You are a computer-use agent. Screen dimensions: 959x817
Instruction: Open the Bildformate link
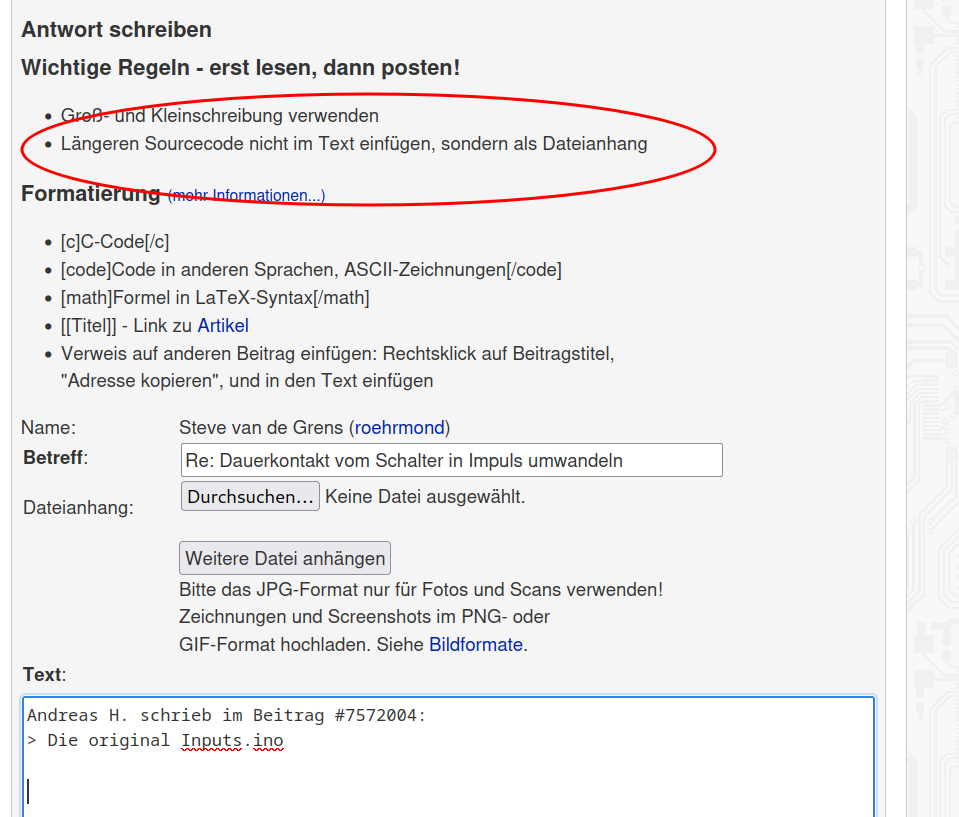tap(476, 645)
